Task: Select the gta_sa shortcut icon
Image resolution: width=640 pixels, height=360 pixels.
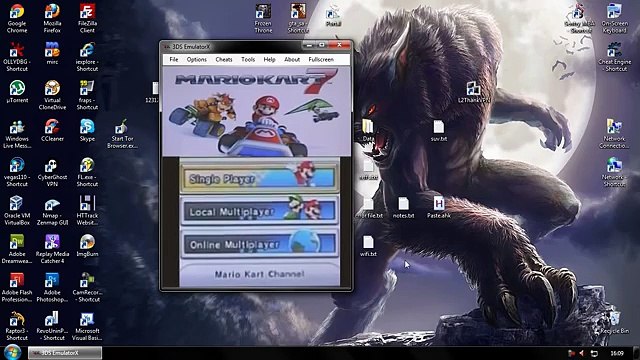Action: [x=298, y=19]
